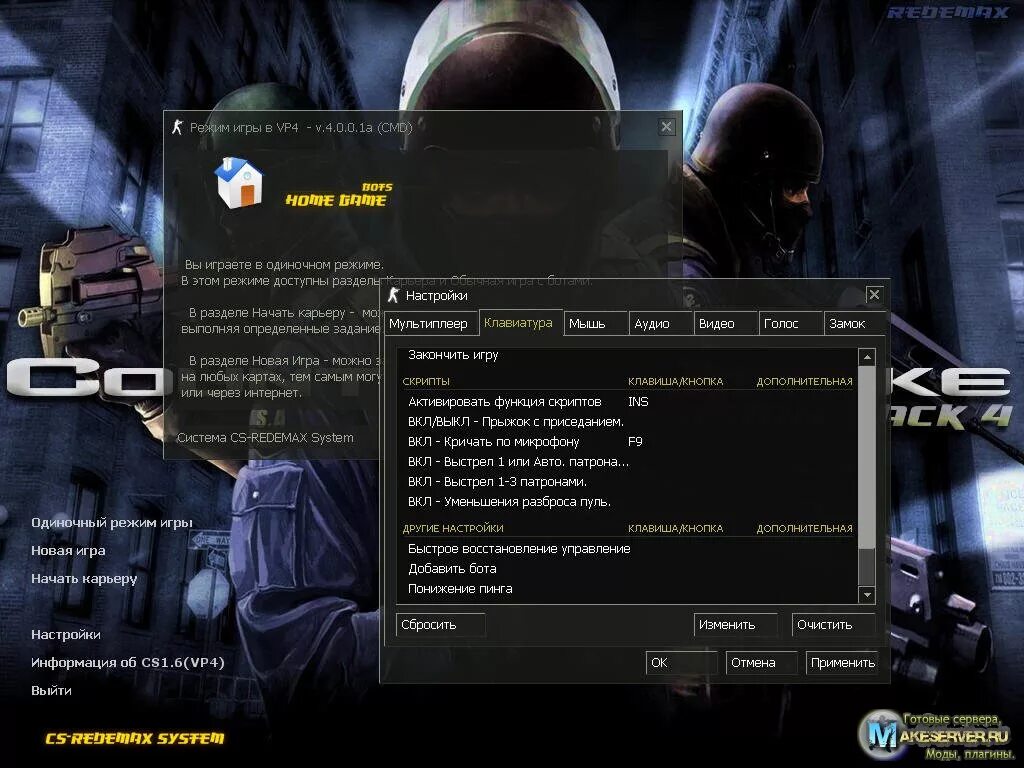Viewport: 1024px width, 768px height.
Task: Go to the Видео tab
Action: pyautogui.click(x=725, y=324)
